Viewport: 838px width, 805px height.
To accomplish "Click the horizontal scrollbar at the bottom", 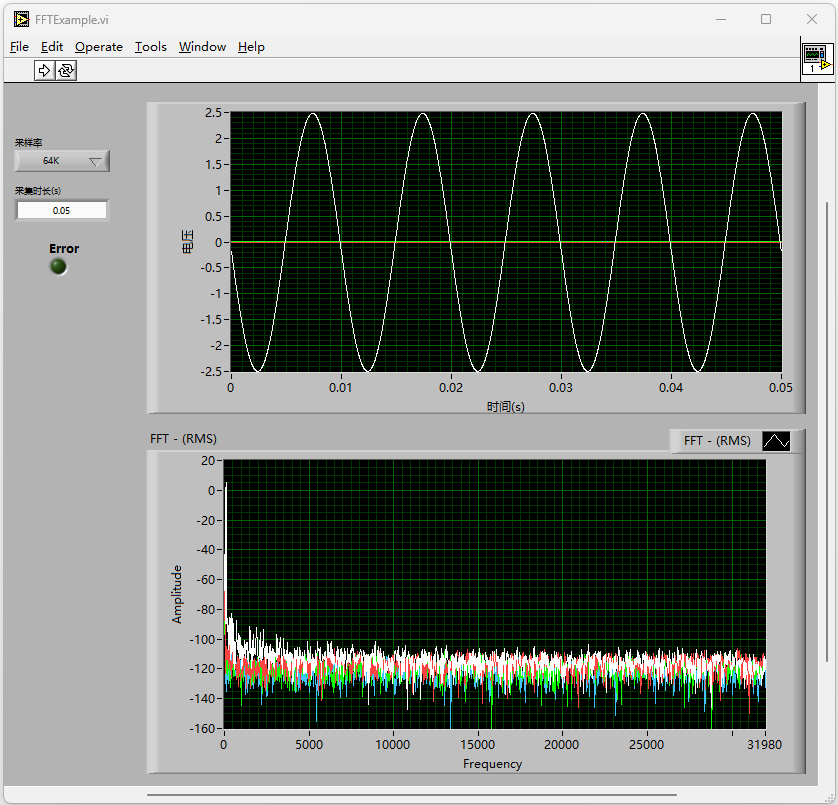I will tap(410, 795).
